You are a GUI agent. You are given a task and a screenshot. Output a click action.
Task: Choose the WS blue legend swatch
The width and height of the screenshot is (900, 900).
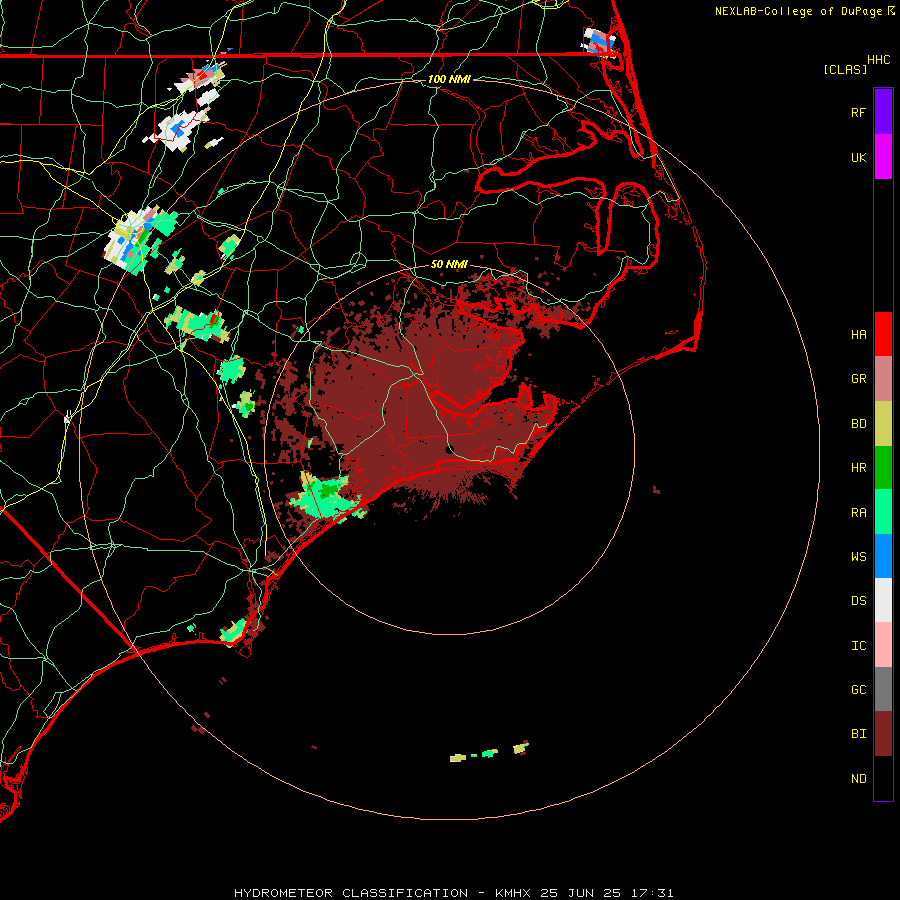pyautogui.click(x=883, y=556)
